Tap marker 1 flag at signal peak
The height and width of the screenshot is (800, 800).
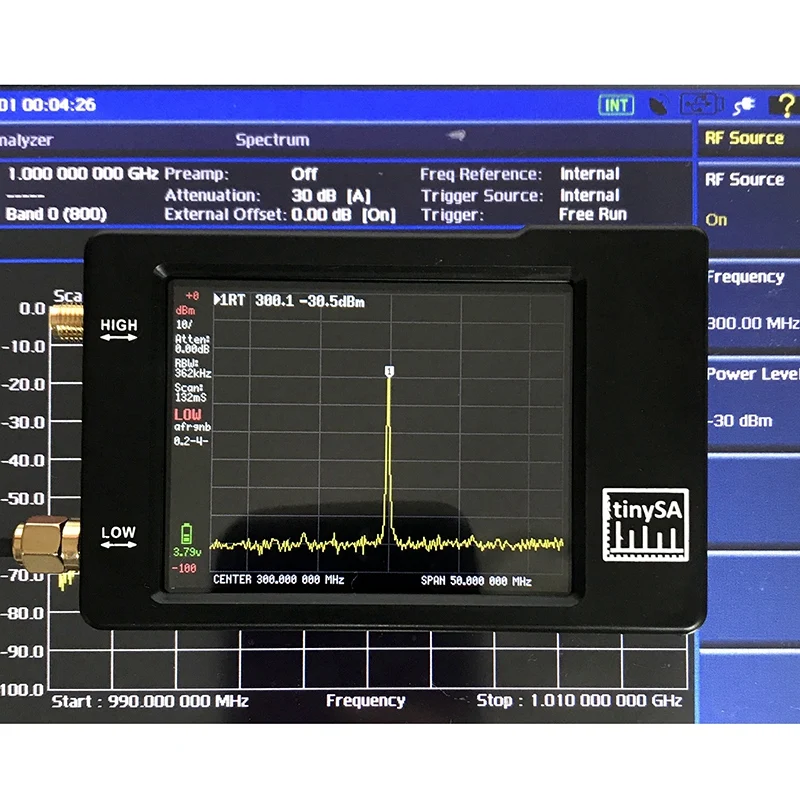(389, 371)
